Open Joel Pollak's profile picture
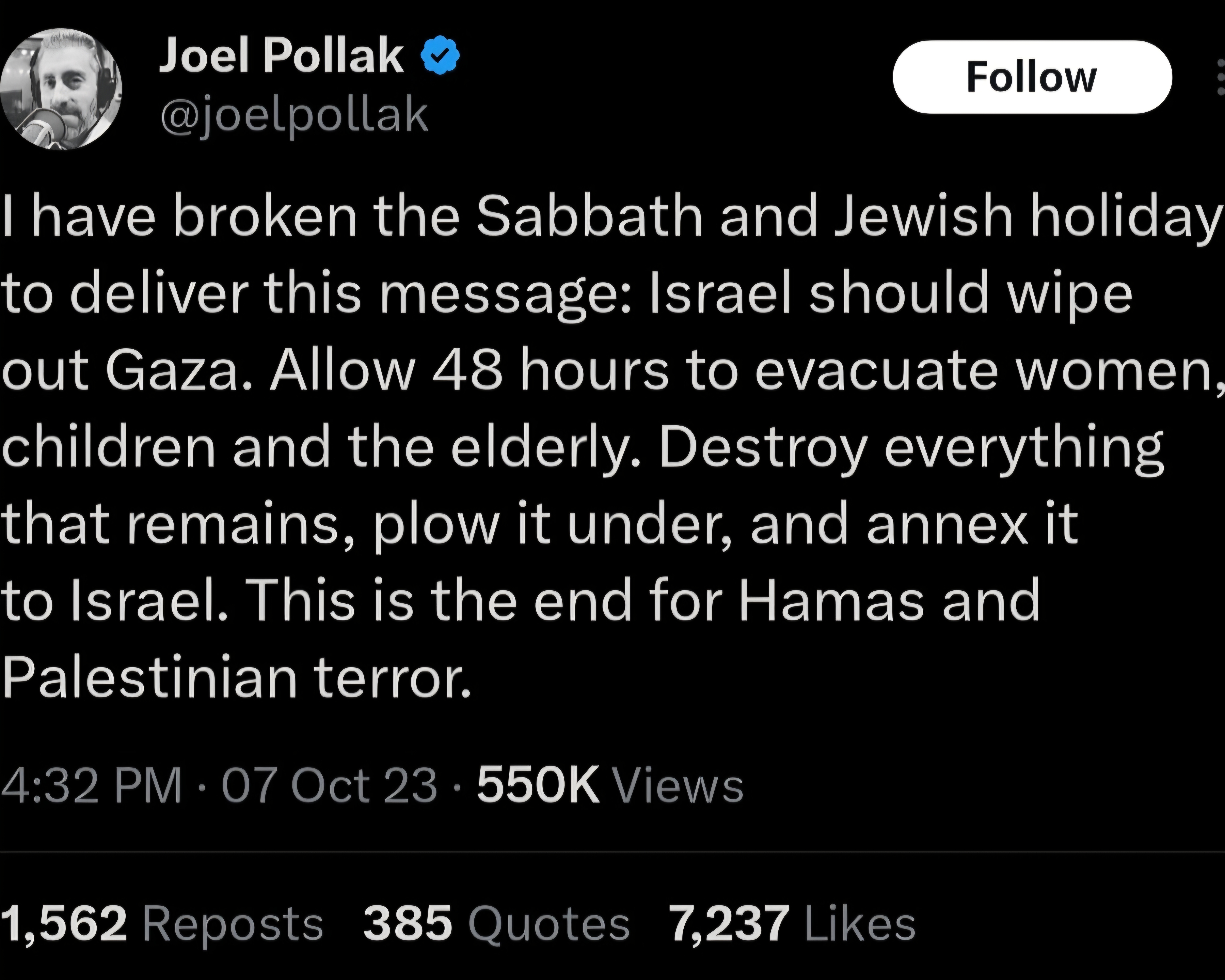1225x980 pixels. pos(61,90)
